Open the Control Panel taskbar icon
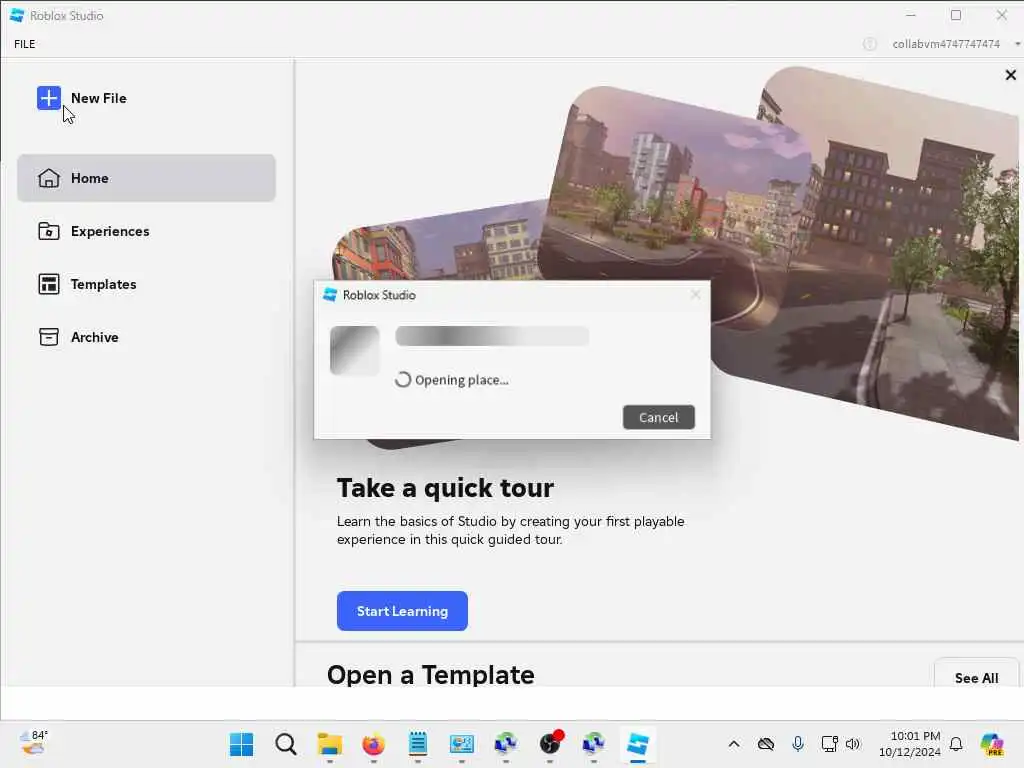 coord(462,744)
